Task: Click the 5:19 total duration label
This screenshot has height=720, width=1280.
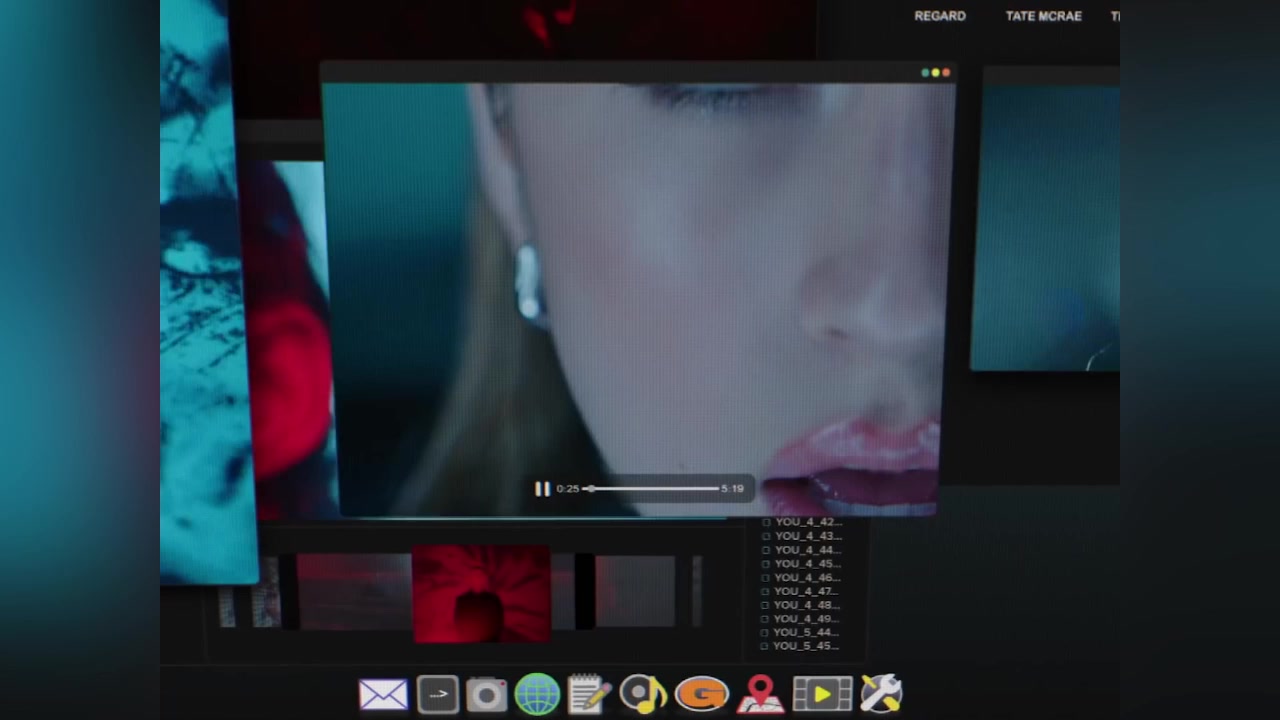Action: point(732,489)
